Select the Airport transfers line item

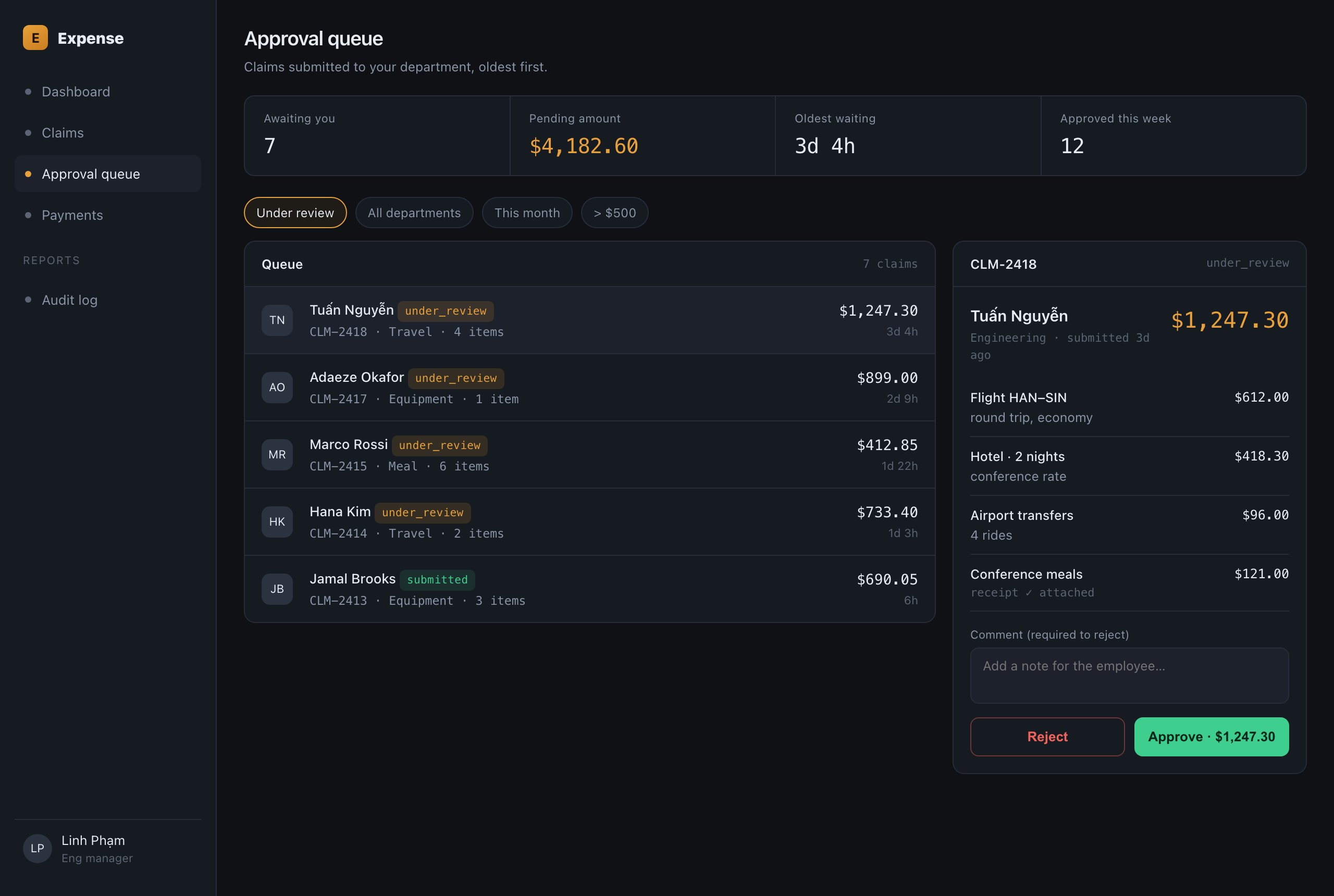[1129, 525]
